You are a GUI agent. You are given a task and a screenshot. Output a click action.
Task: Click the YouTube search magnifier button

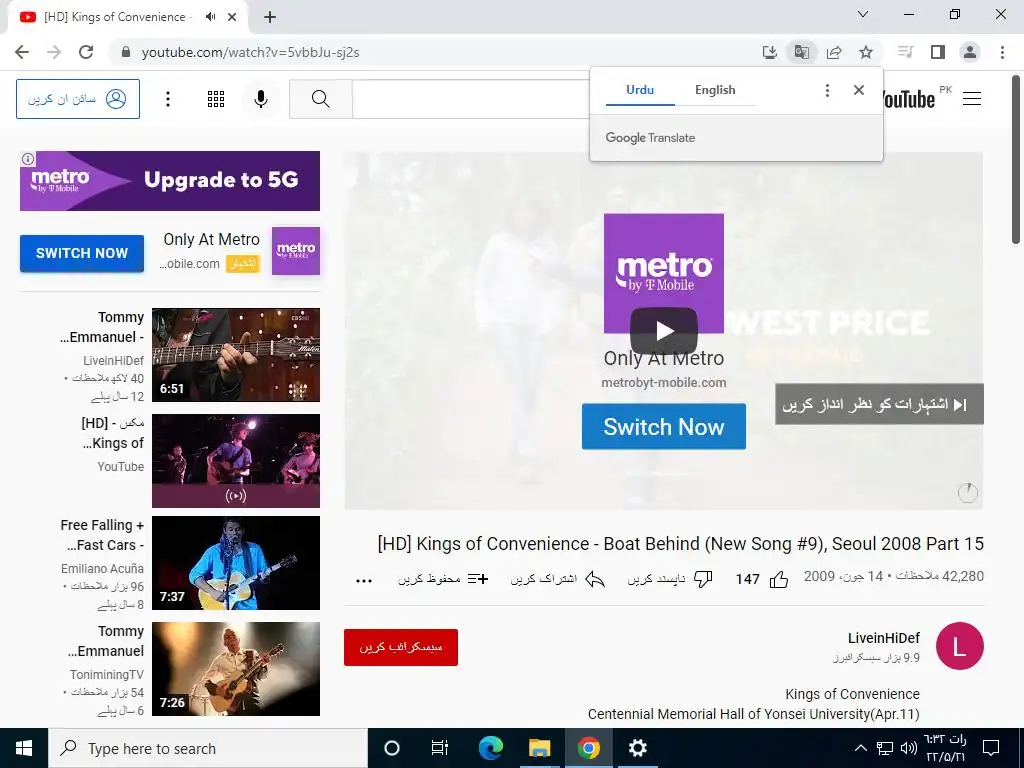(321, 99)
